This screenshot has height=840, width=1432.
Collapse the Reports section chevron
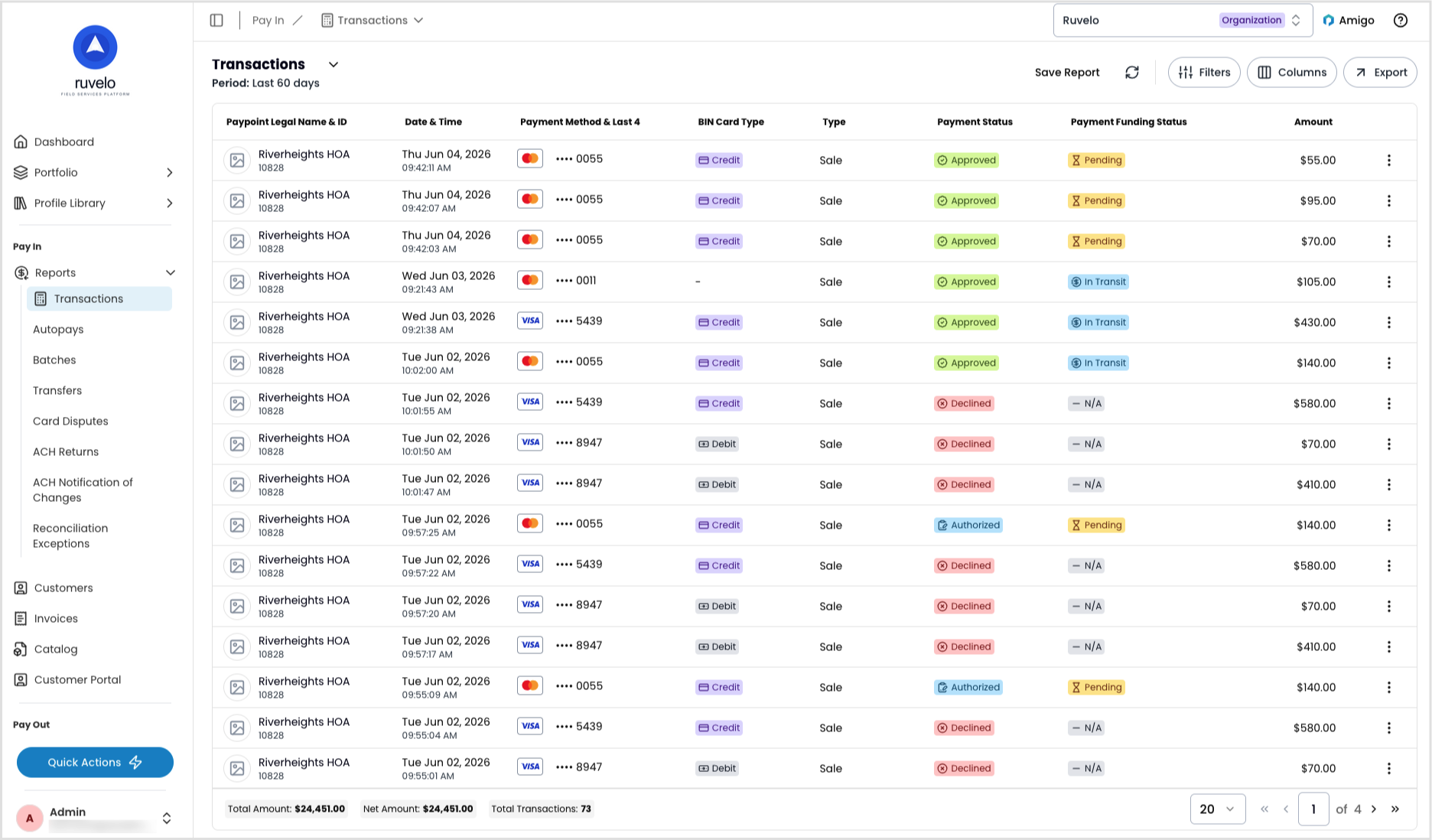tap(170, 273)
